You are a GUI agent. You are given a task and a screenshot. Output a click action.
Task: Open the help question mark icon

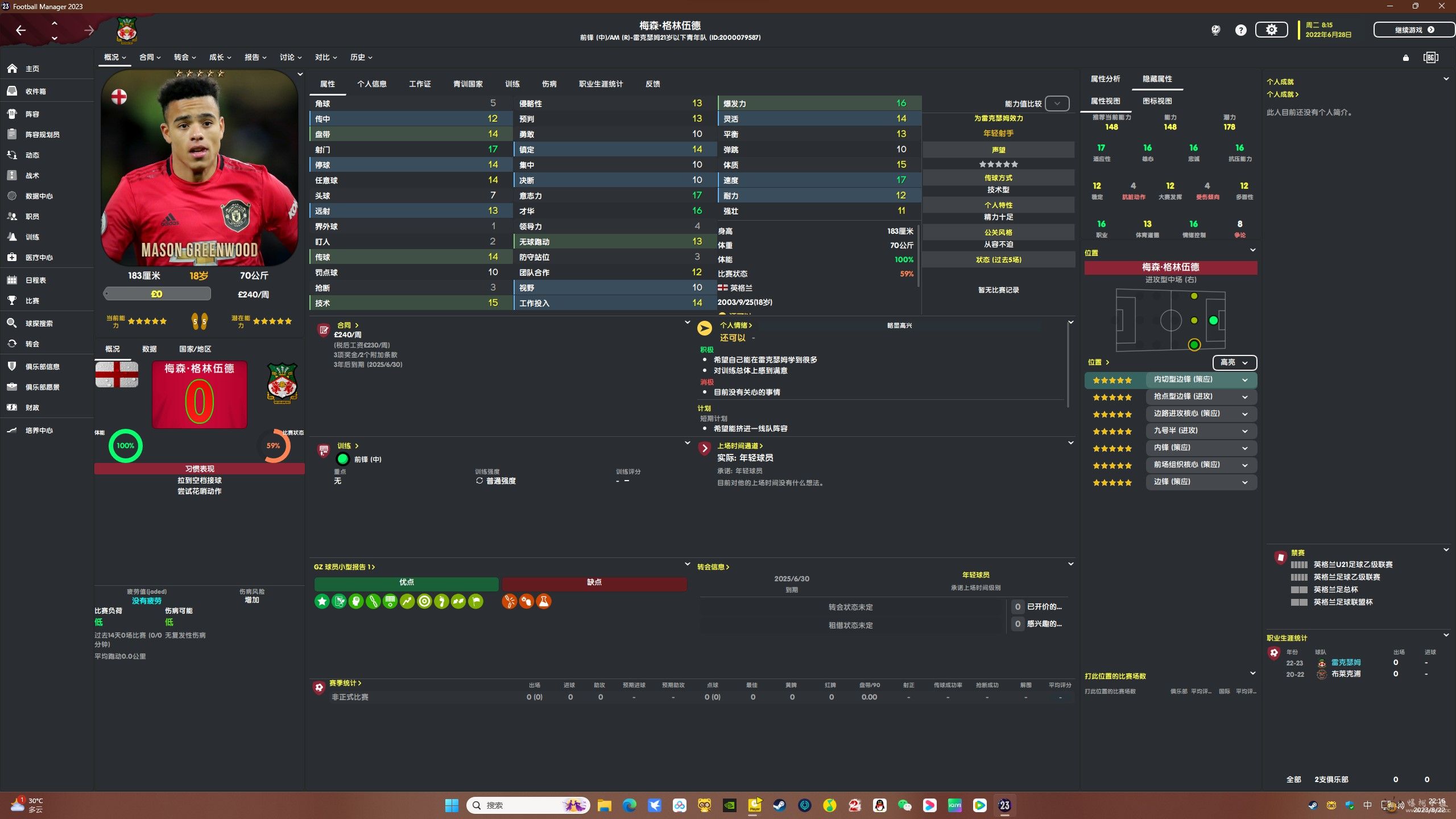1240,30
